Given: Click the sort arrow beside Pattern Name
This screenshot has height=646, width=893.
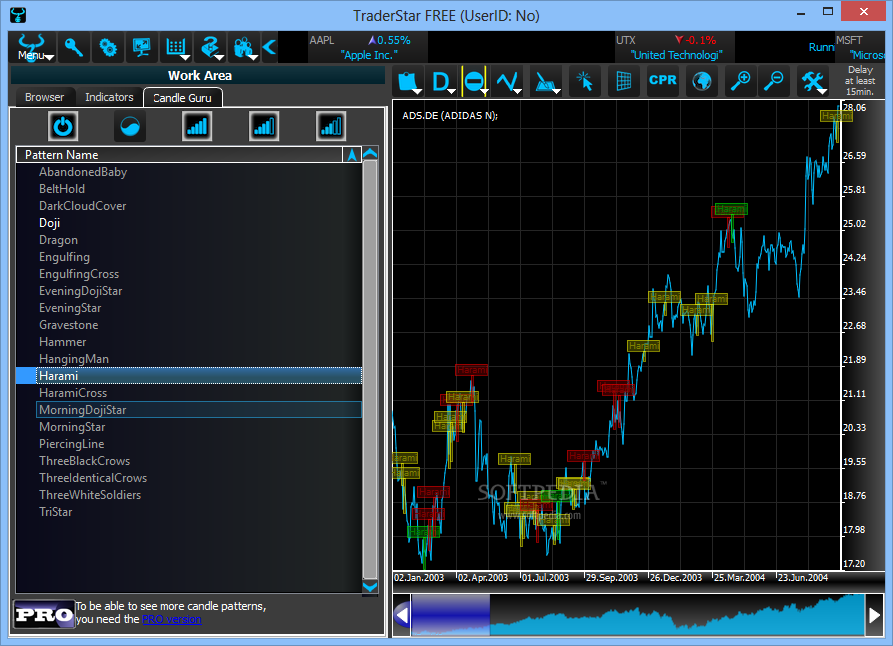Looking at the screenshot, I should click(x=352, y=155).
